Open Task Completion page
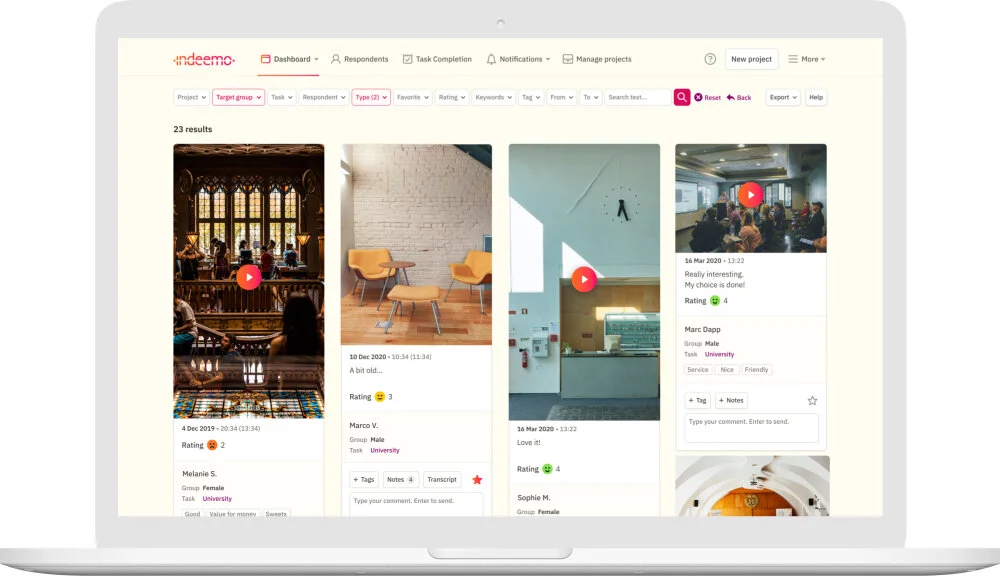 click(437, 59)
